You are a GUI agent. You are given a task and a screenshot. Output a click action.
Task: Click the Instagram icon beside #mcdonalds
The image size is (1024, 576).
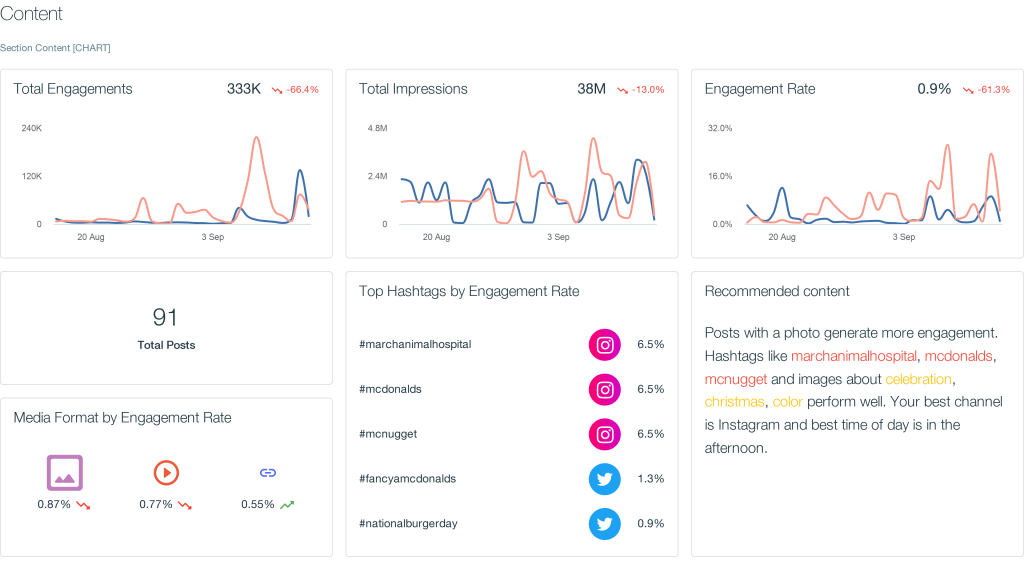point(604,389)
